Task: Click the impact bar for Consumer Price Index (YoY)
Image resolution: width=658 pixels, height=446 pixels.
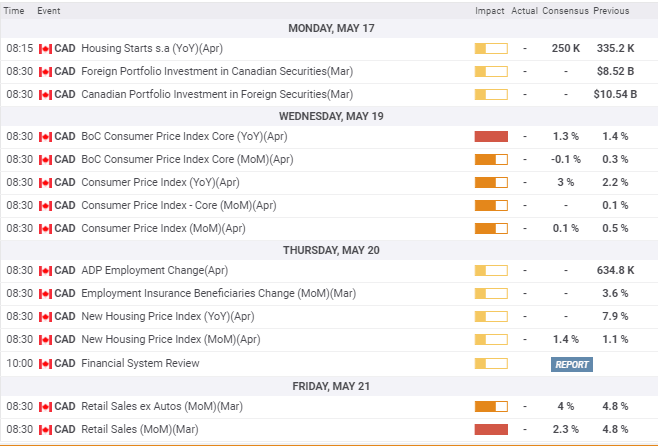Action: click(x=491, y=182)
